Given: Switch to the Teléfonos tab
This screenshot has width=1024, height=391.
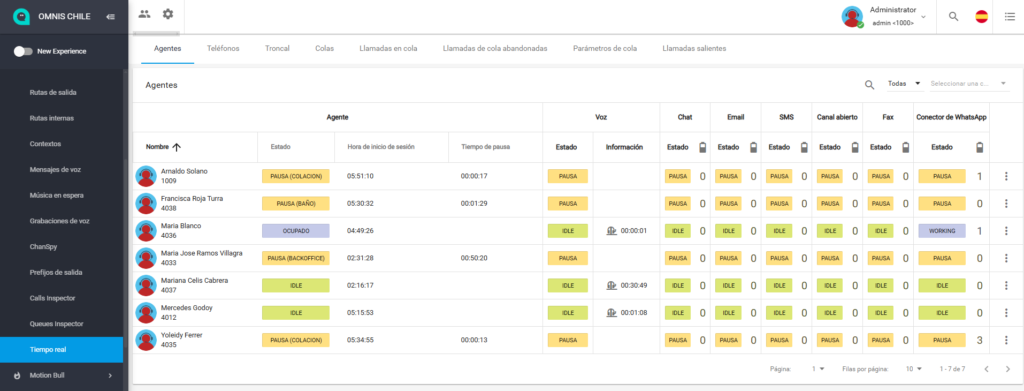Looking at the screenshot, I should [x=223, y=48].
